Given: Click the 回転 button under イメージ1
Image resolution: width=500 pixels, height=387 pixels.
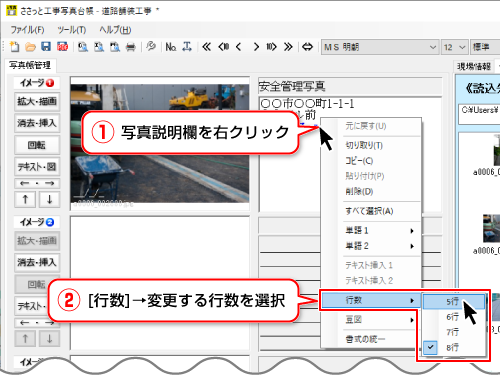Looking at the screenshot, I should pos(37,145).
